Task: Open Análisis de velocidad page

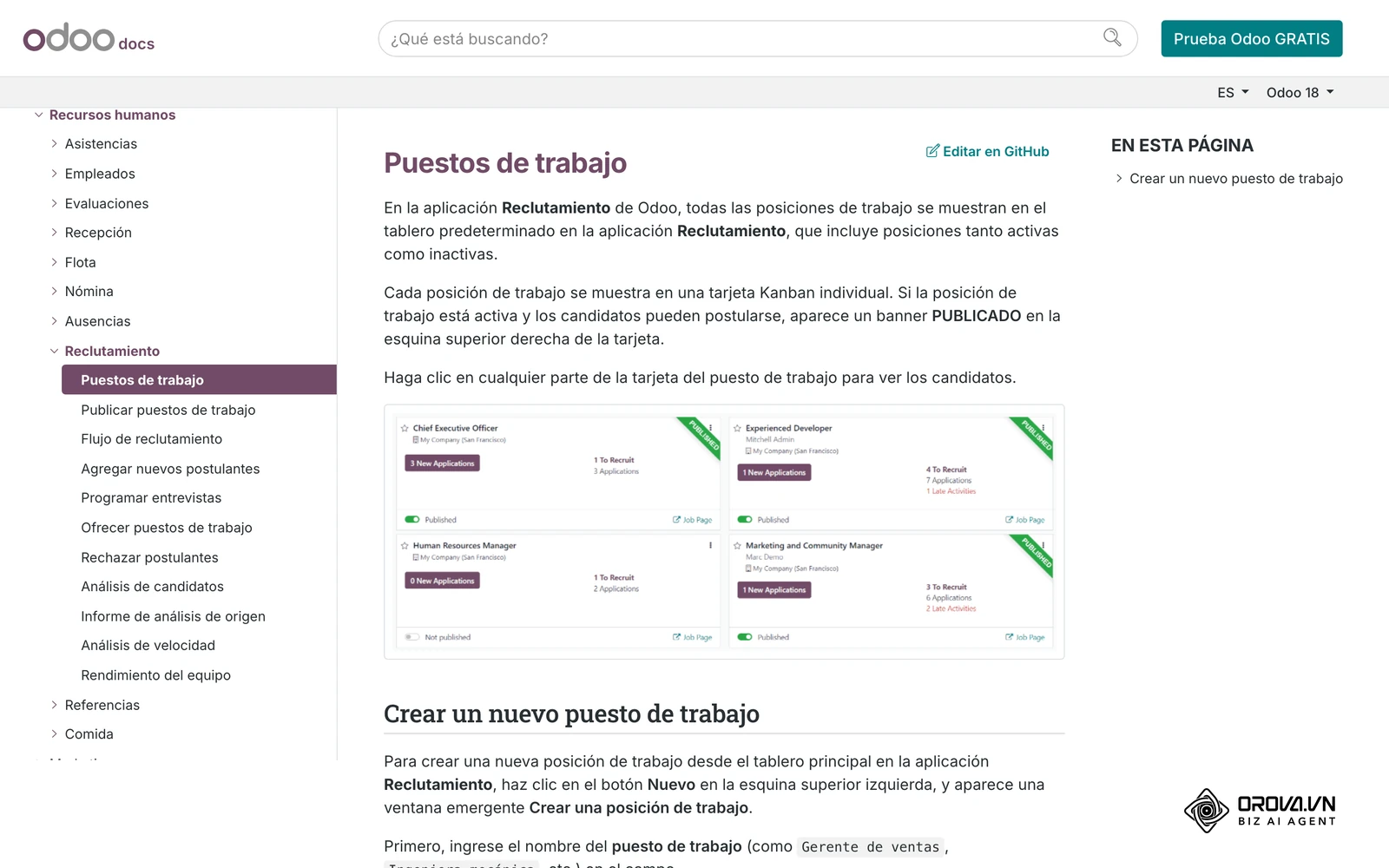Action: (148, 646)
